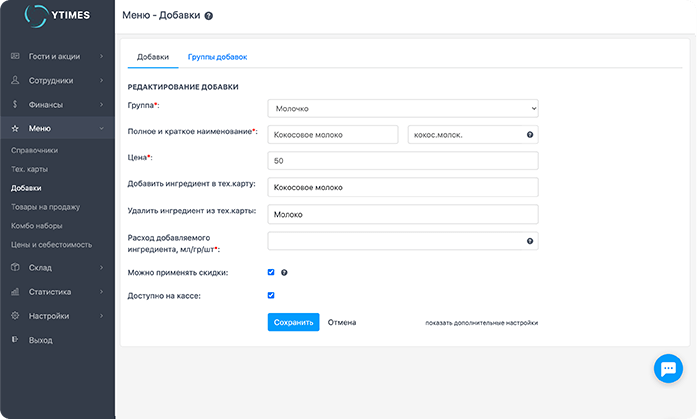Screen dimensions: 697x419
Task: Click help icon in short name field
Action: (529, 134)
